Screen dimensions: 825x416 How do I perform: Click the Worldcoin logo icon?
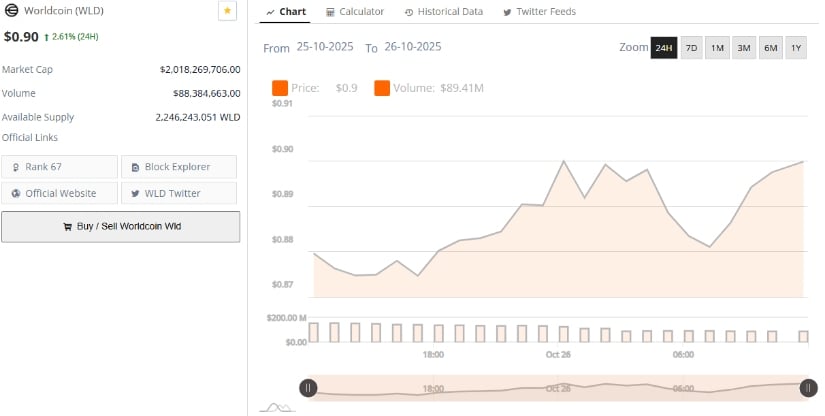(10, 11)
